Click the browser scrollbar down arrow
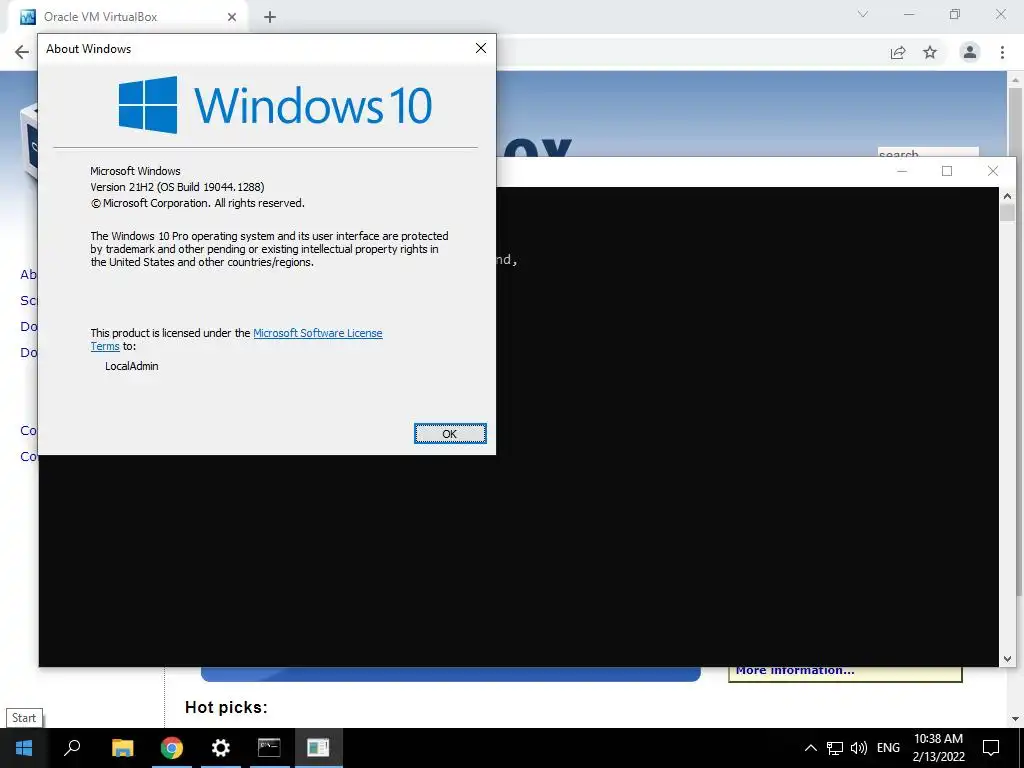This screenshot has width=1024, height=768. [x=1015, y=719]
